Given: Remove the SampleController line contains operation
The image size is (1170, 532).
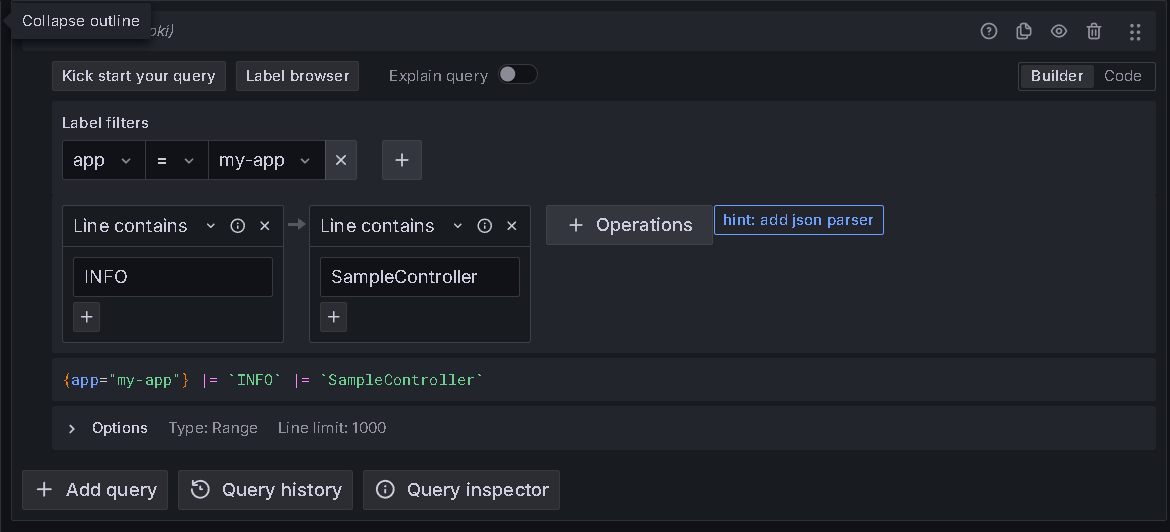Looking at the screenshot, I should click(512, 226).
